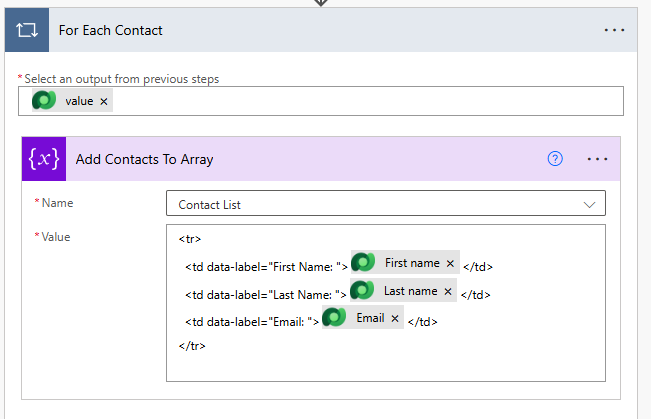Remove the Email dynamic token
Image resolution: width=651 pixels, height=419 pixels.
click(394, 320)
